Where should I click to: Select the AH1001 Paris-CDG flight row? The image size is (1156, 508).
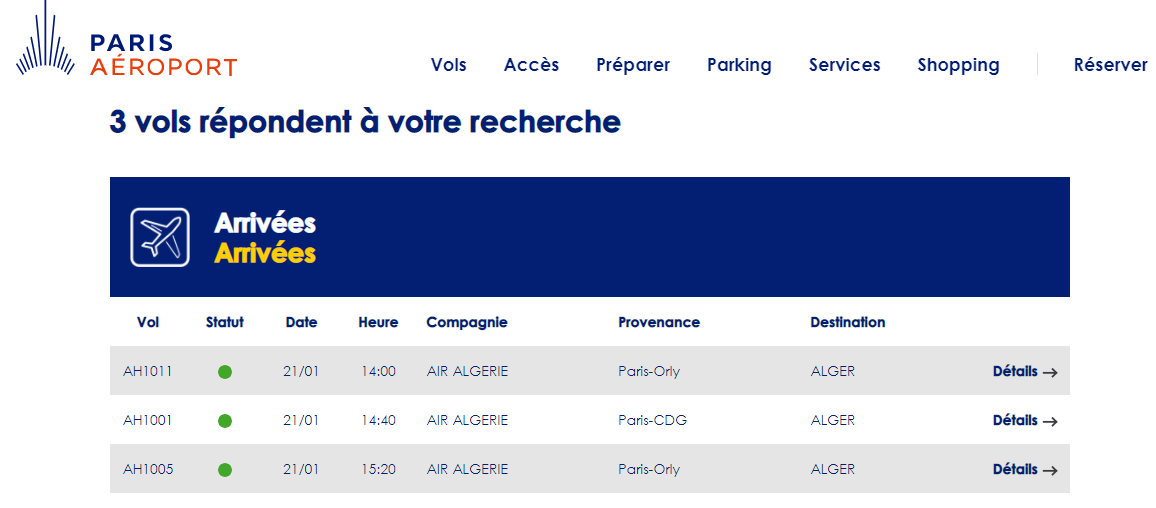590,420
